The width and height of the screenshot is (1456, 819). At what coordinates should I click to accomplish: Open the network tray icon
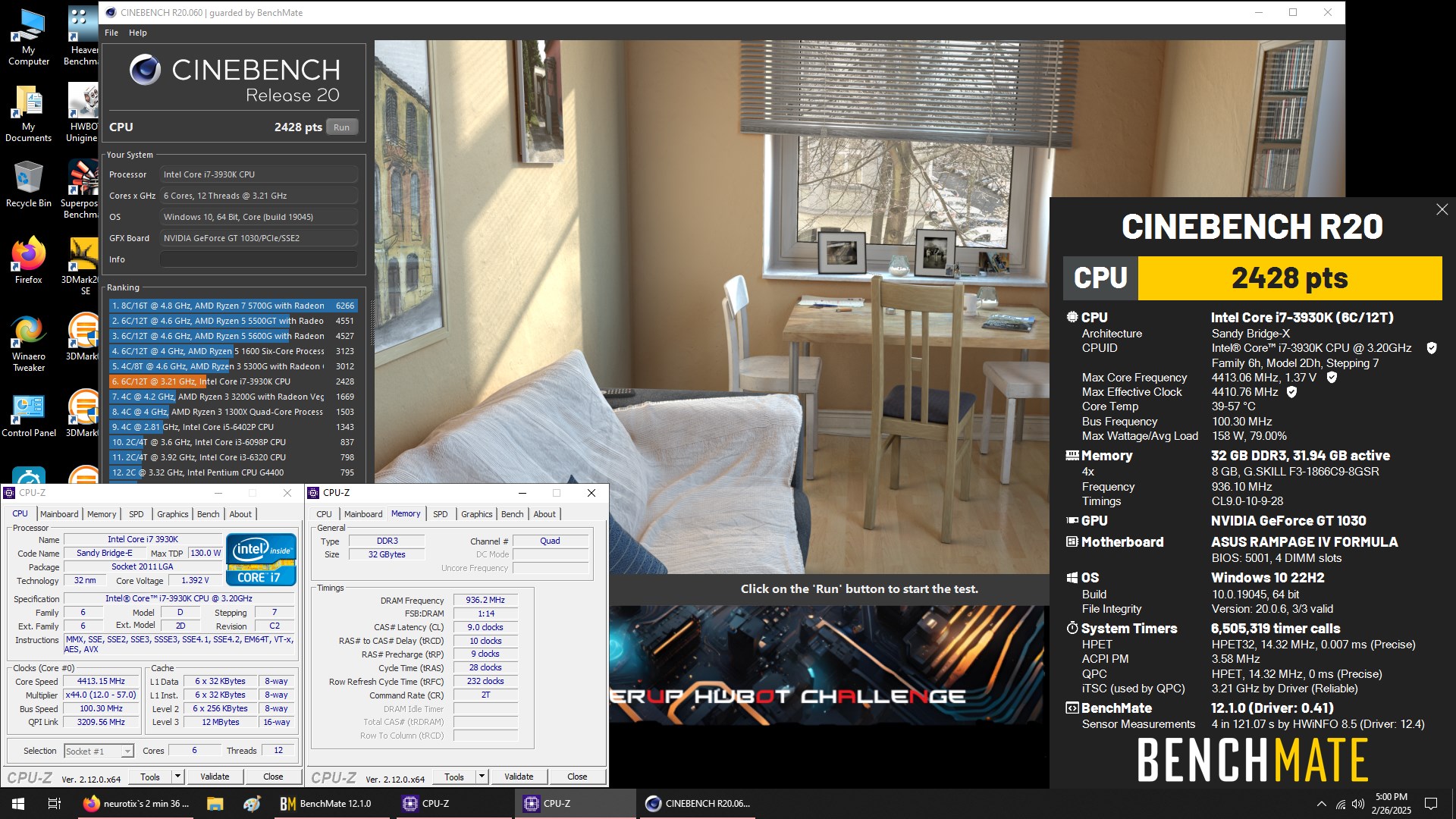[1341, 804]
